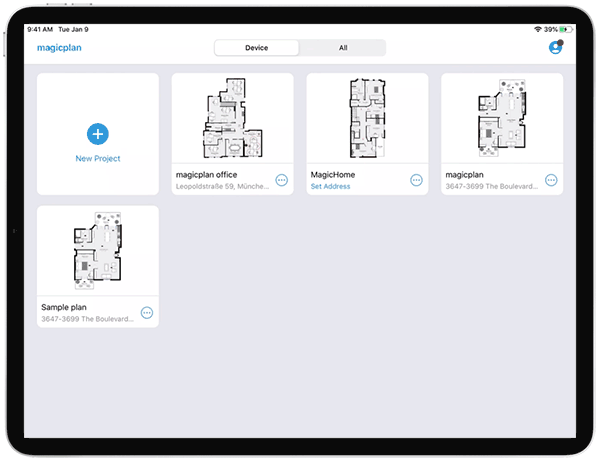This screenshot has height=462, width=600.
Task: Click the New Project label
Action: tap(98, 158)
